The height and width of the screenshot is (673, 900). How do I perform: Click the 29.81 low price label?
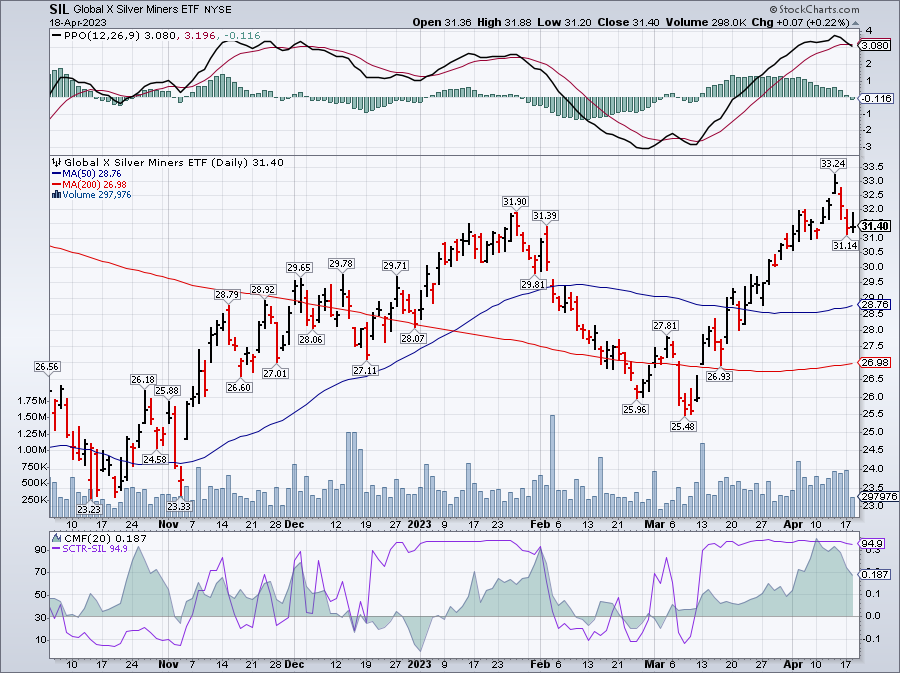pyautogui.click(x=533, y=284)
